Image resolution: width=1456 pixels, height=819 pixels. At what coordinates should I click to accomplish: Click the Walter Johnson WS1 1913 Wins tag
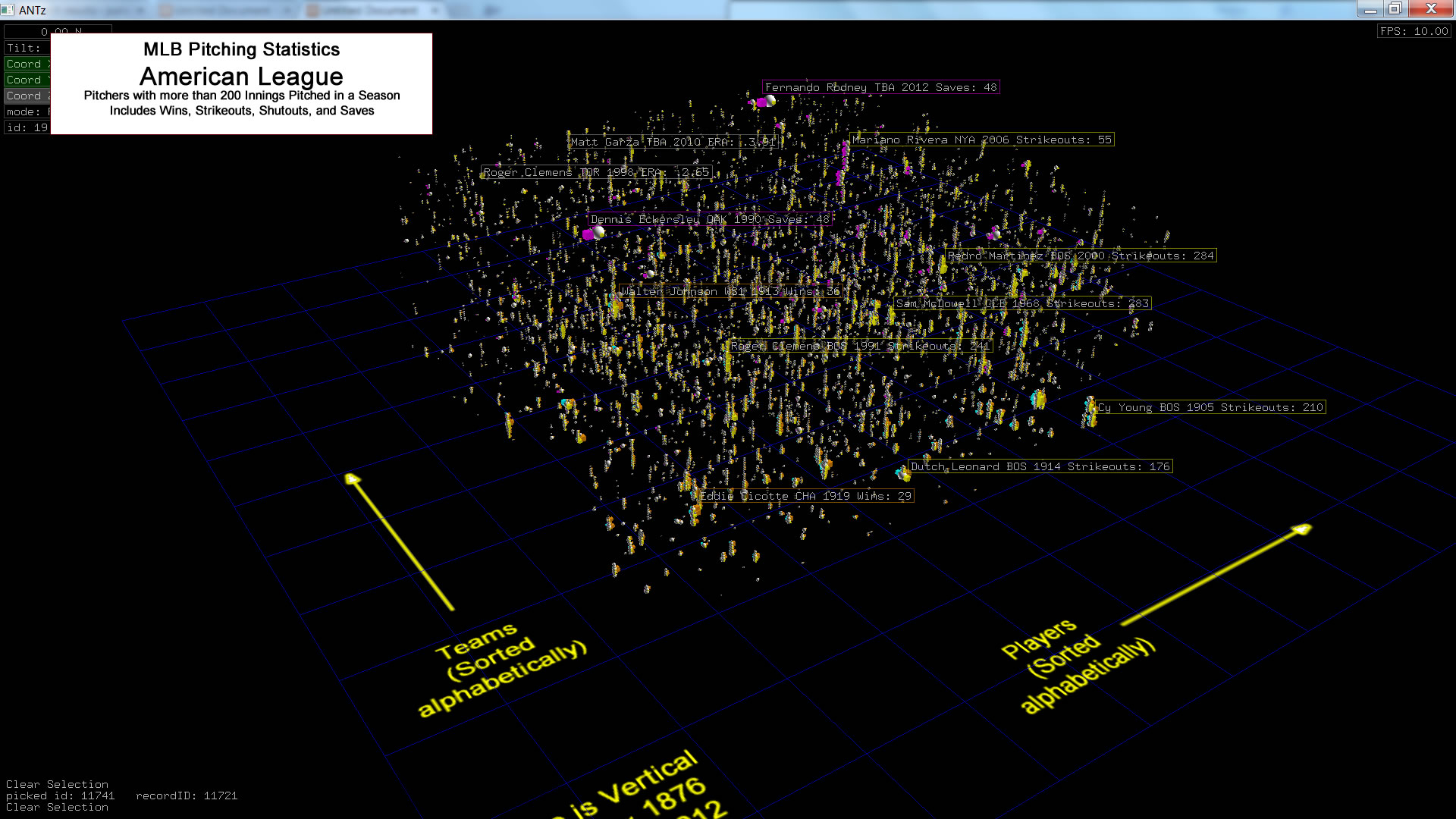tap(730, 291)
